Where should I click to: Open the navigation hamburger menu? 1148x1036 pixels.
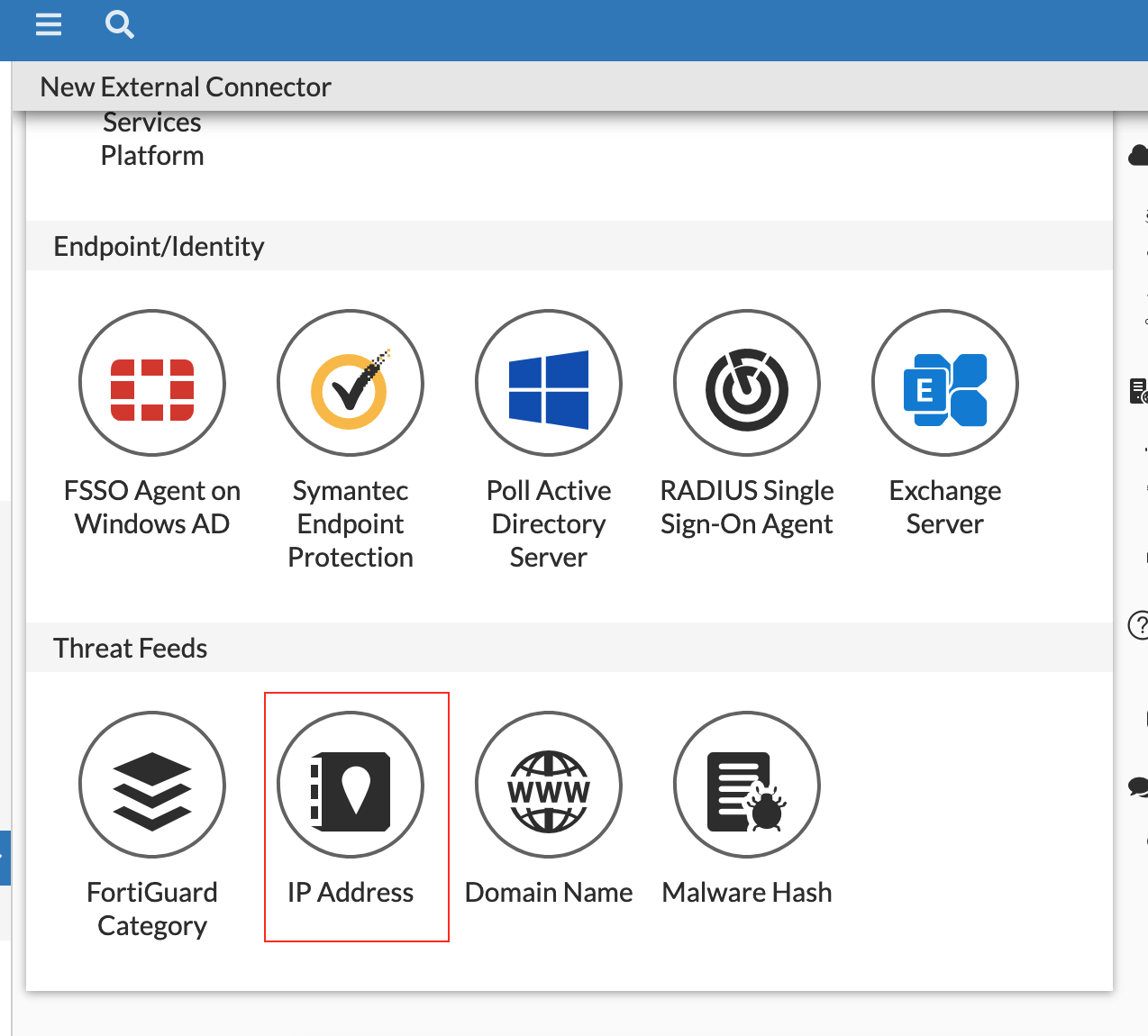(48, 24)
